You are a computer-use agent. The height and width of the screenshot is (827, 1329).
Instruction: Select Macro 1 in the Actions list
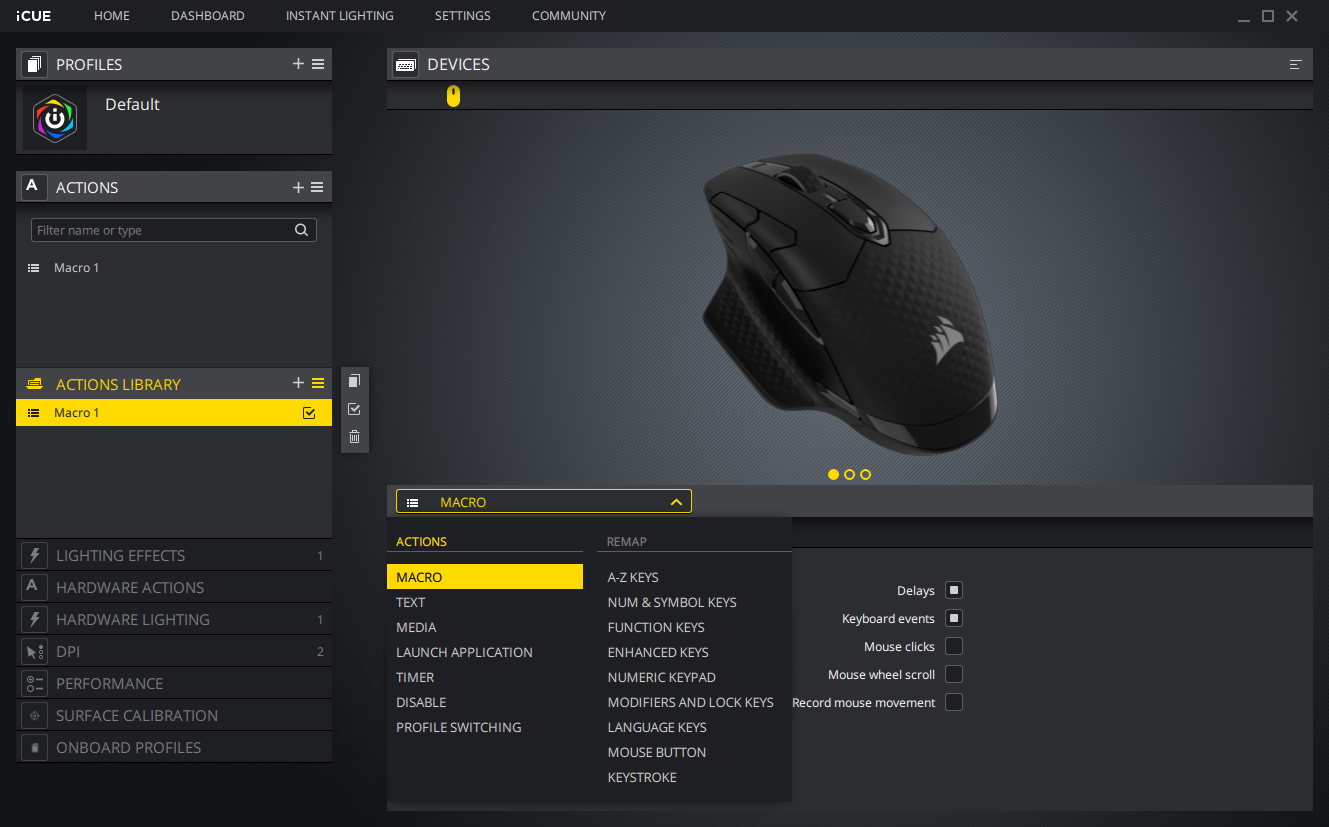pos(174,268)
